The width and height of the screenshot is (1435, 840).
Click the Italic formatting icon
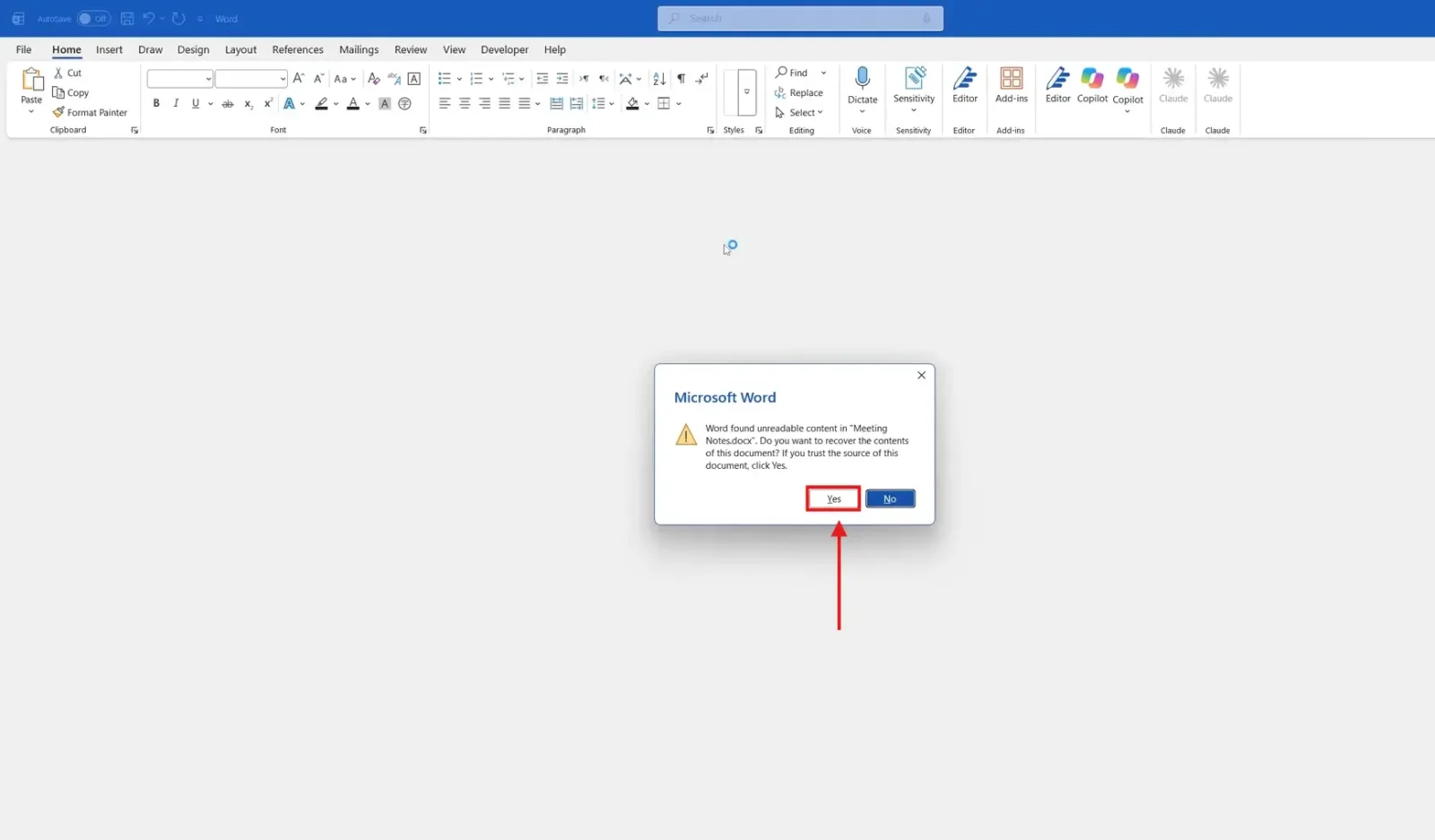tap(176, 104)
